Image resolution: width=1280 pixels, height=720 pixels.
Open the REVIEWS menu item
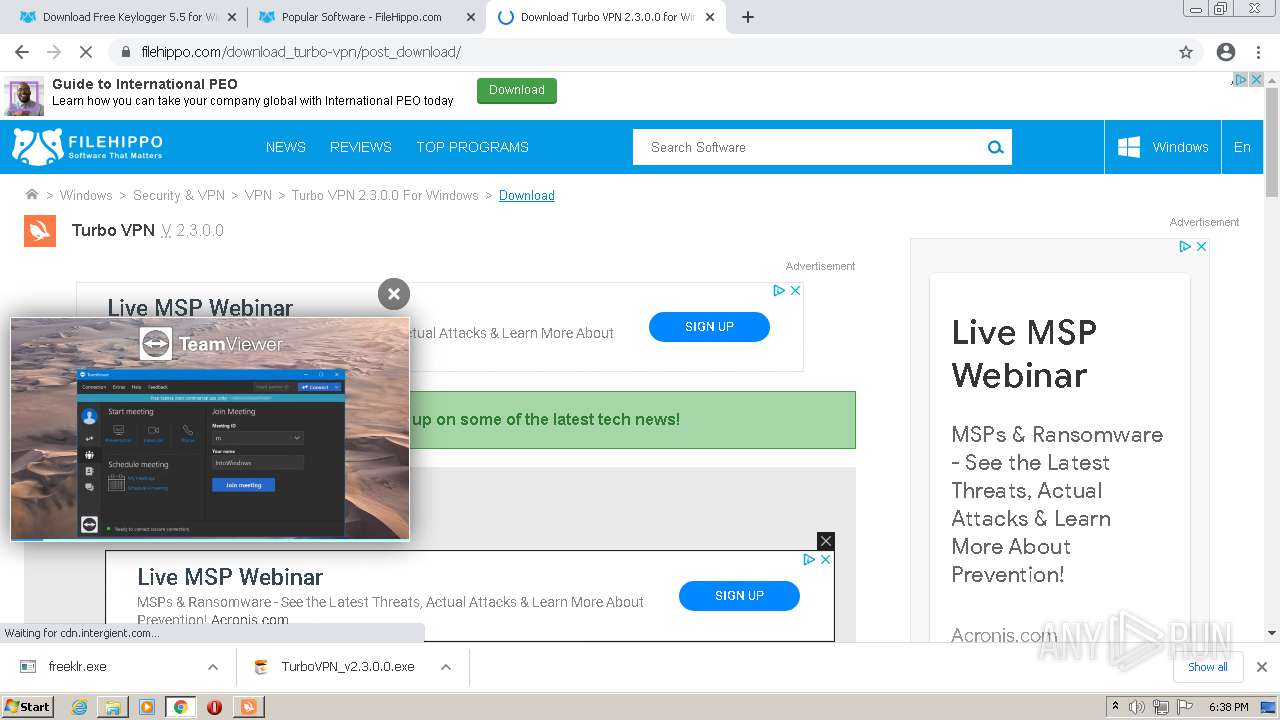point(361,147)
